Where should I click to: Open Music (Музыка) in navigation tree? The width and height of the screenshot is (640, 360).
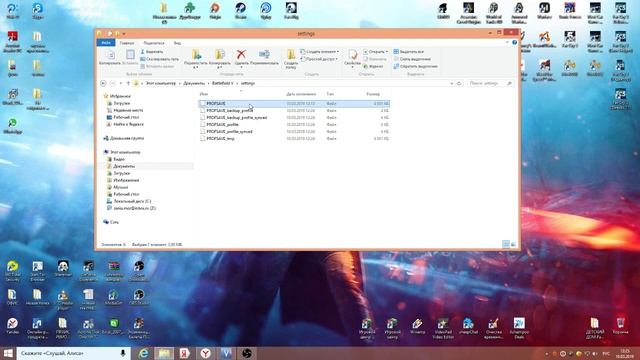(117, 187)
